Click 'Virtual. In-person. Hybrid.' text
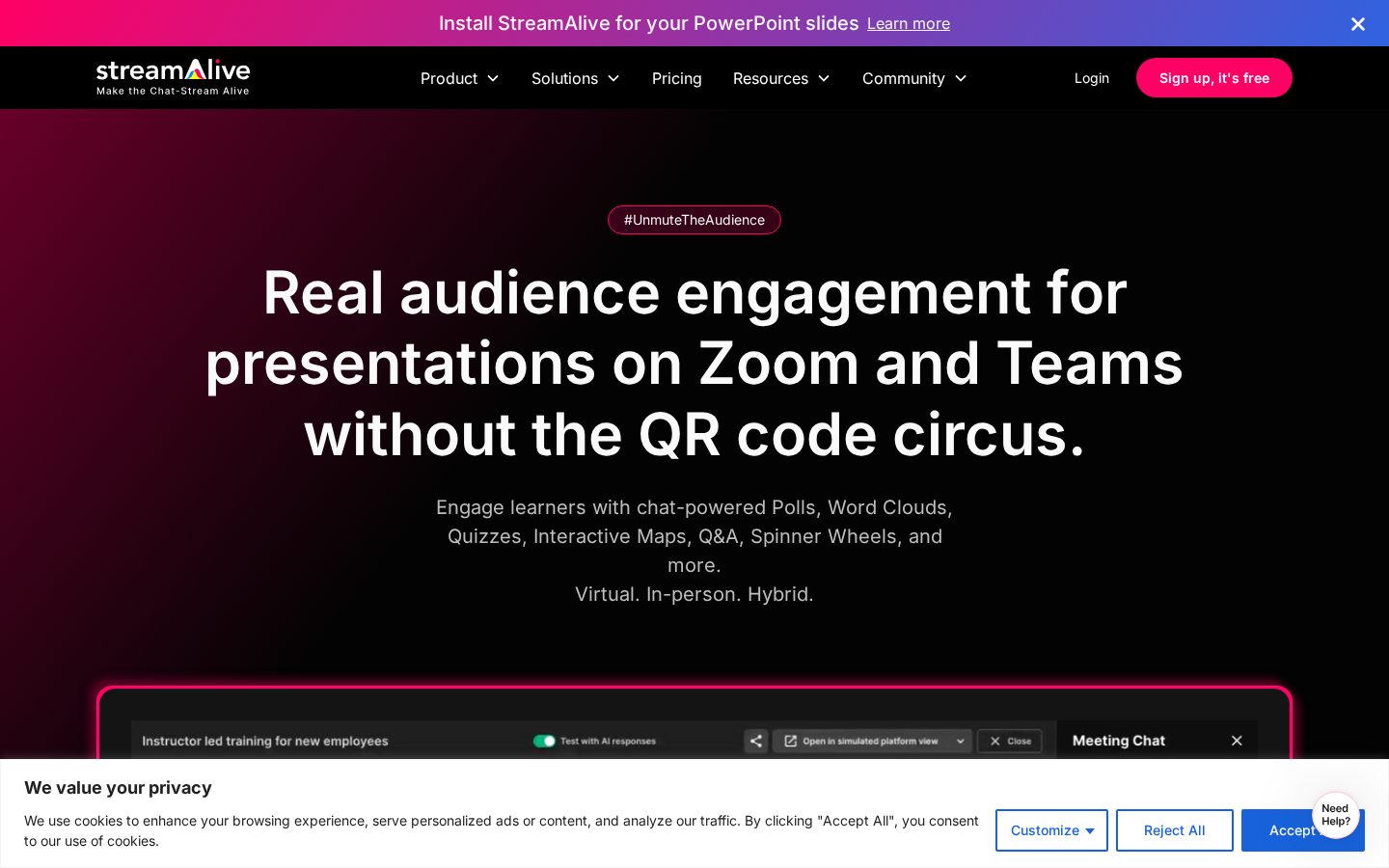 pos(694,594)
